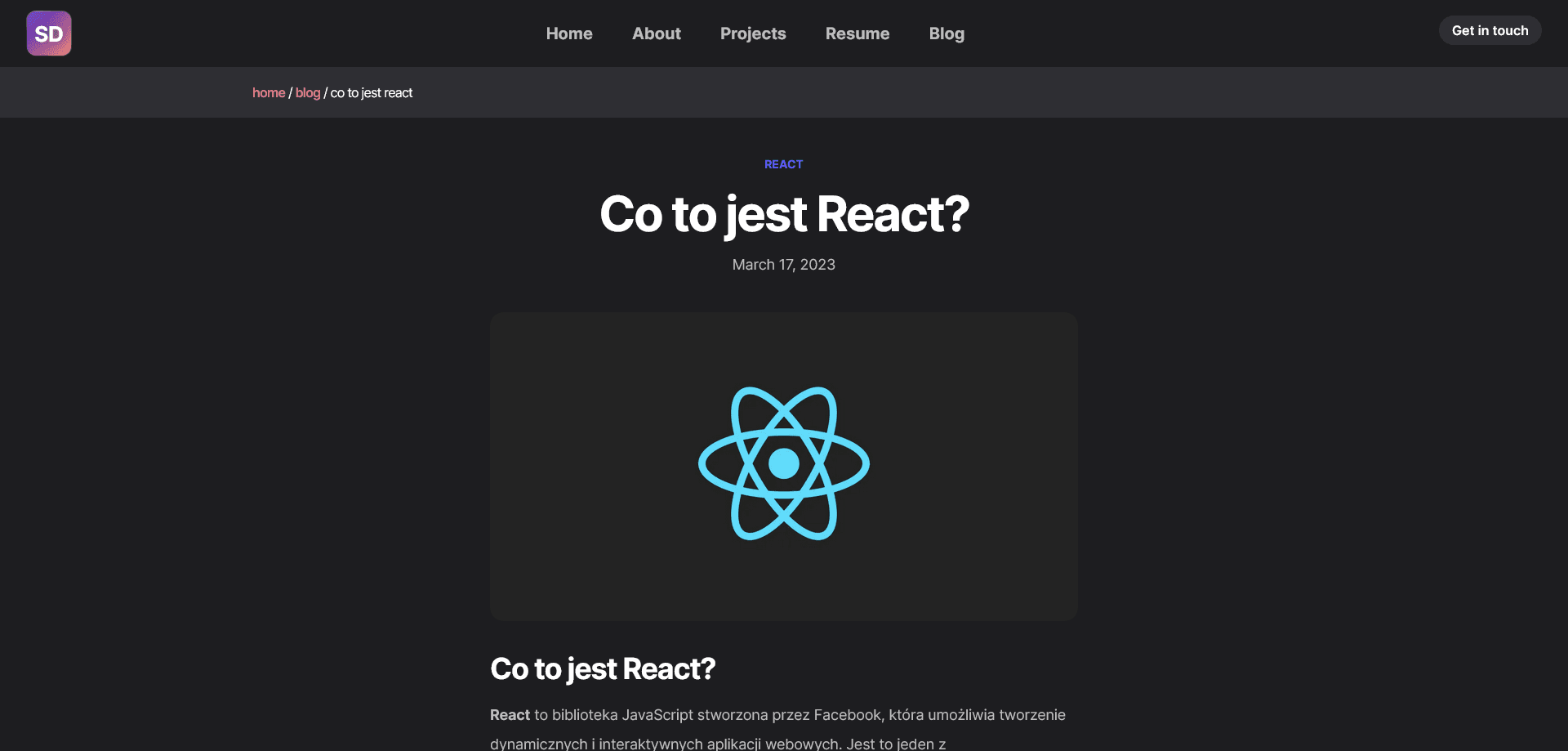
Task: Open the Projects section
Action: click(752, 34)
